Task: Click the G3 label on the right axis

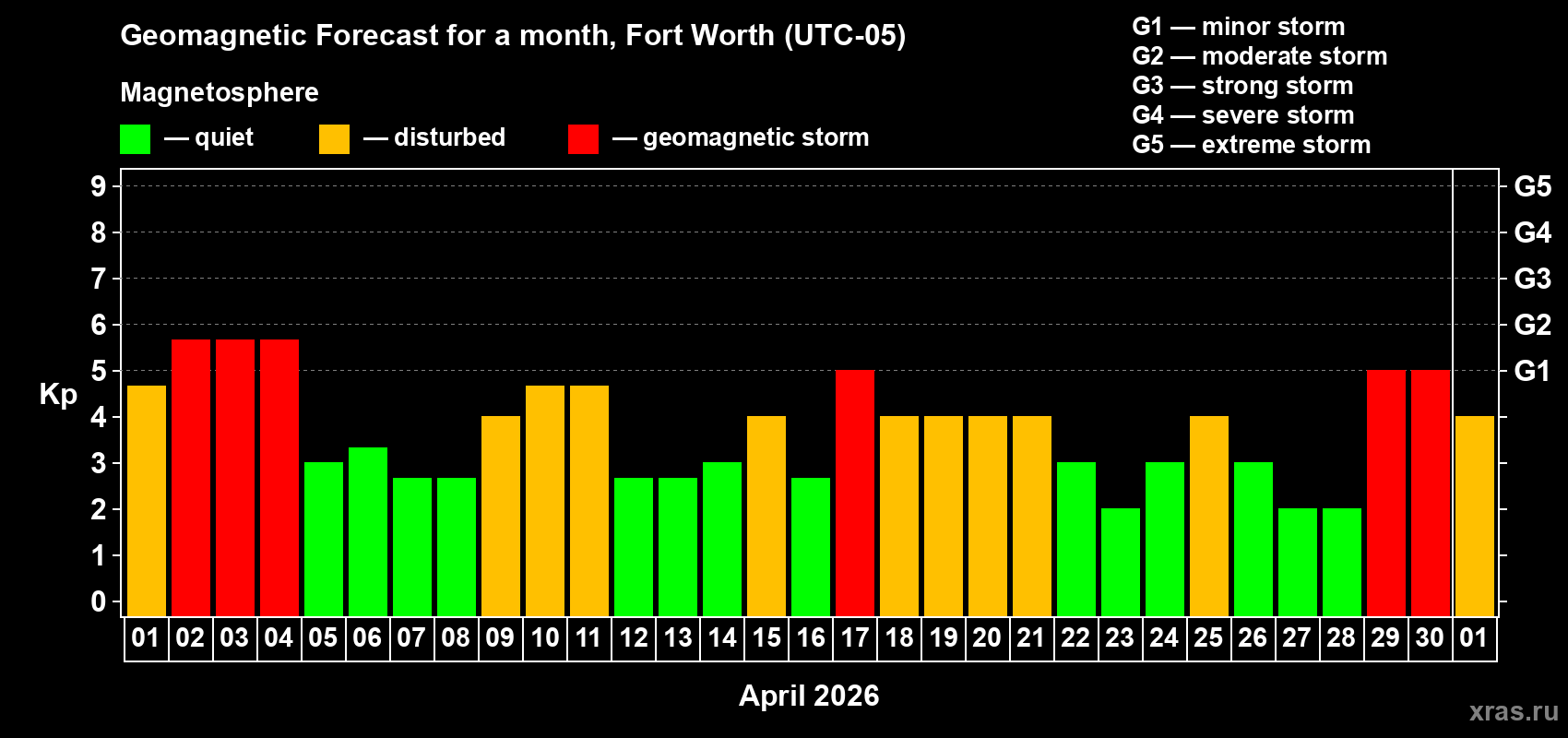Action: point(1533,279)
